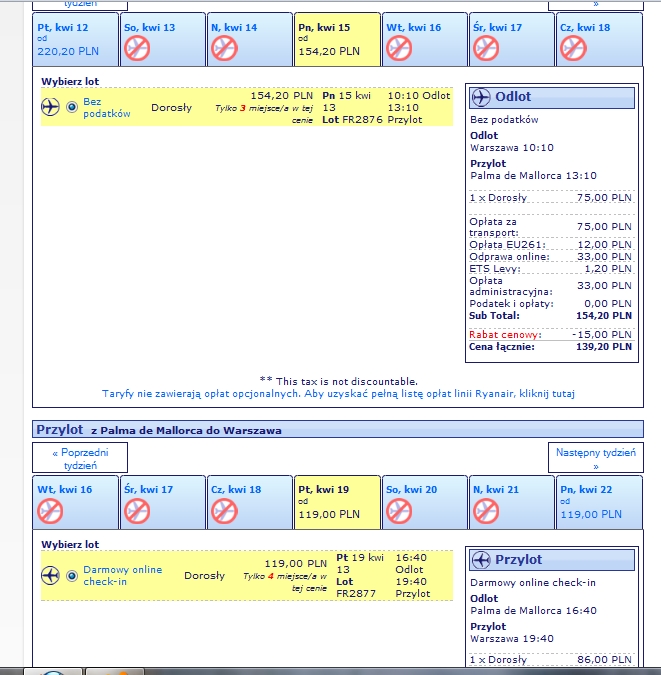The height and width of the screenshot is (675, 661).
Task: Click no-flight icon under departure Śr, kwi 17
Action: 486,48
